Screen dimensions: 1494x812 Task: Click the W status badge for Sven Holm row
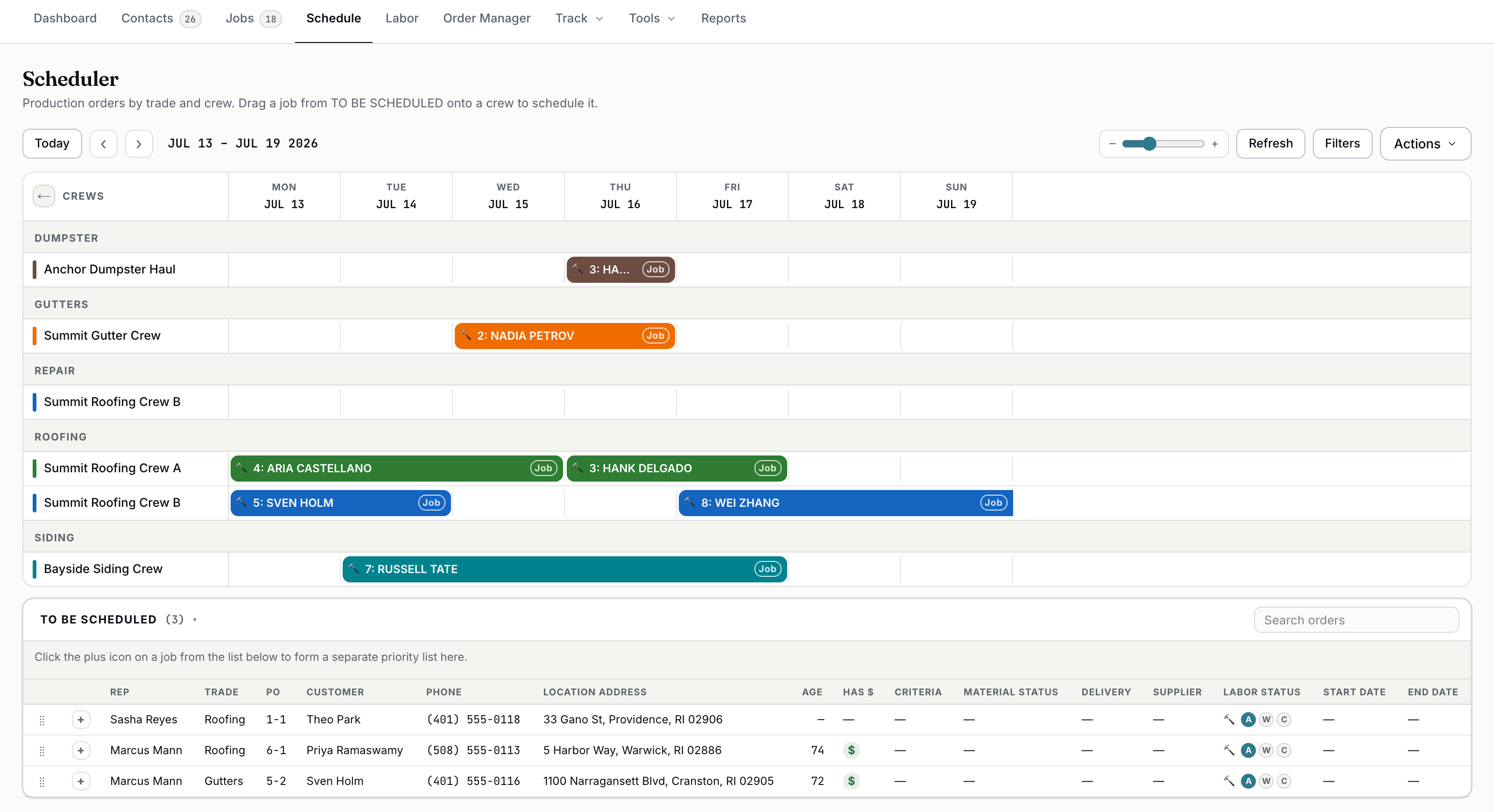[1266, 781]
